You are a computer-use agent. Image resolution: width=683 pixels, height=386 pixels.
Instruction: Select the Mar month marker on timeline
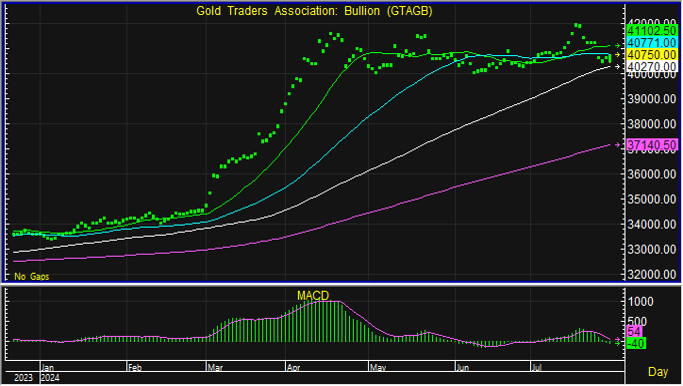215,368
